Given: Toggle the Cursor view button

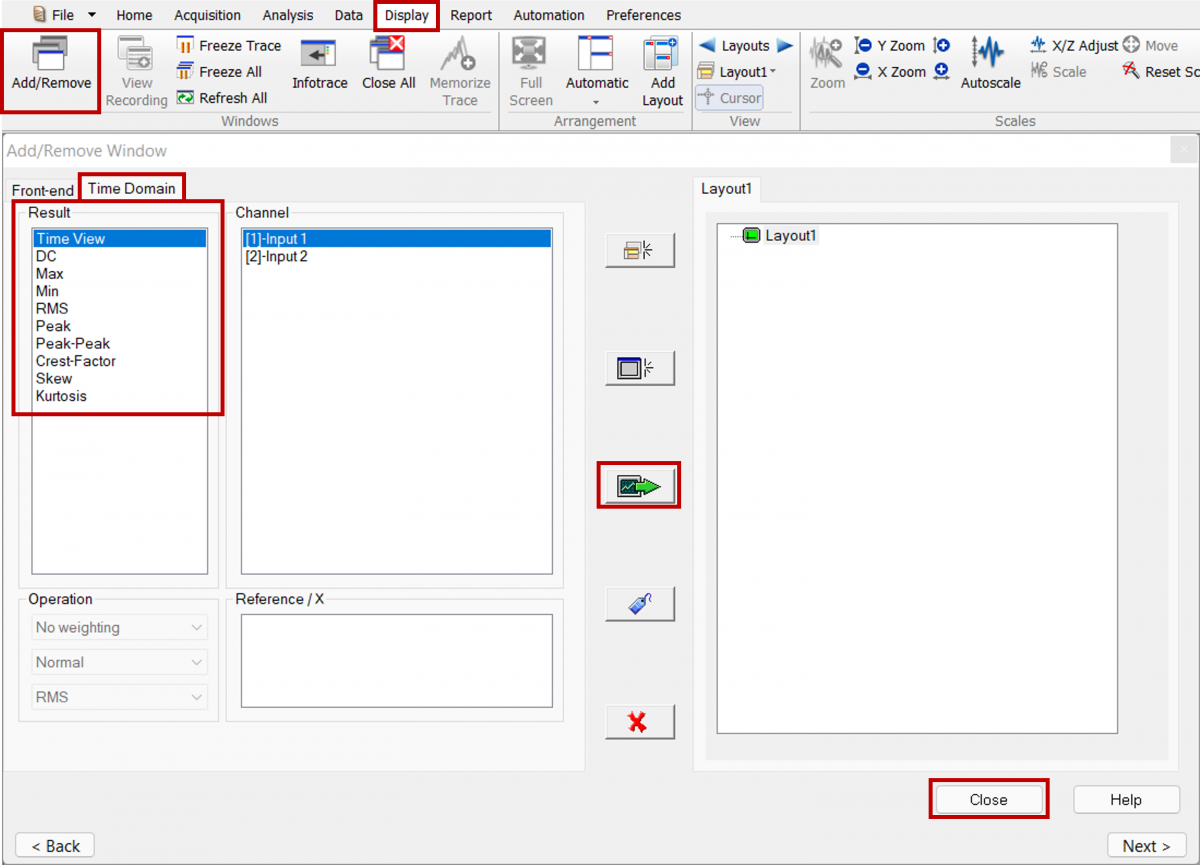Looking at the screenshot, I should click(x=729, y=98).
